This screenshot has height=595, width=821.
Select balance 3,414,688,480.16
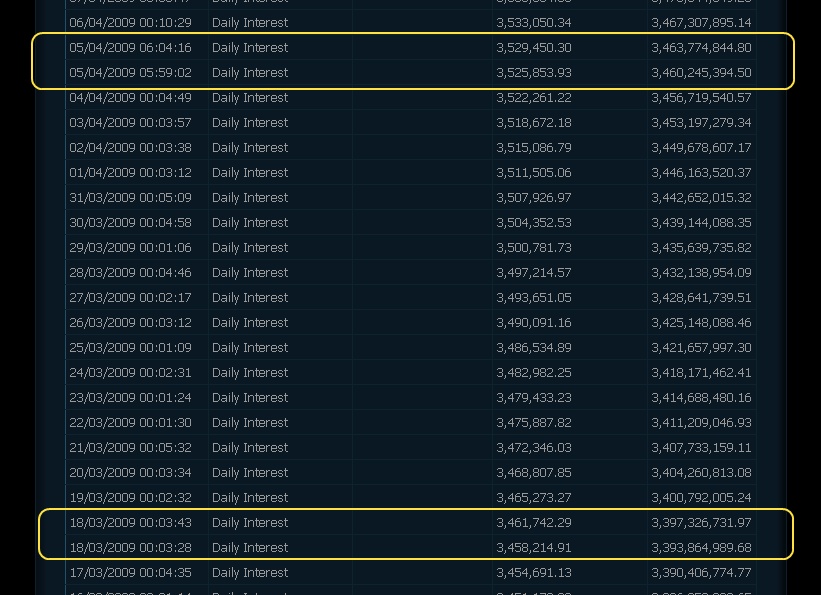pyautogui.click(x=701, y=398)
